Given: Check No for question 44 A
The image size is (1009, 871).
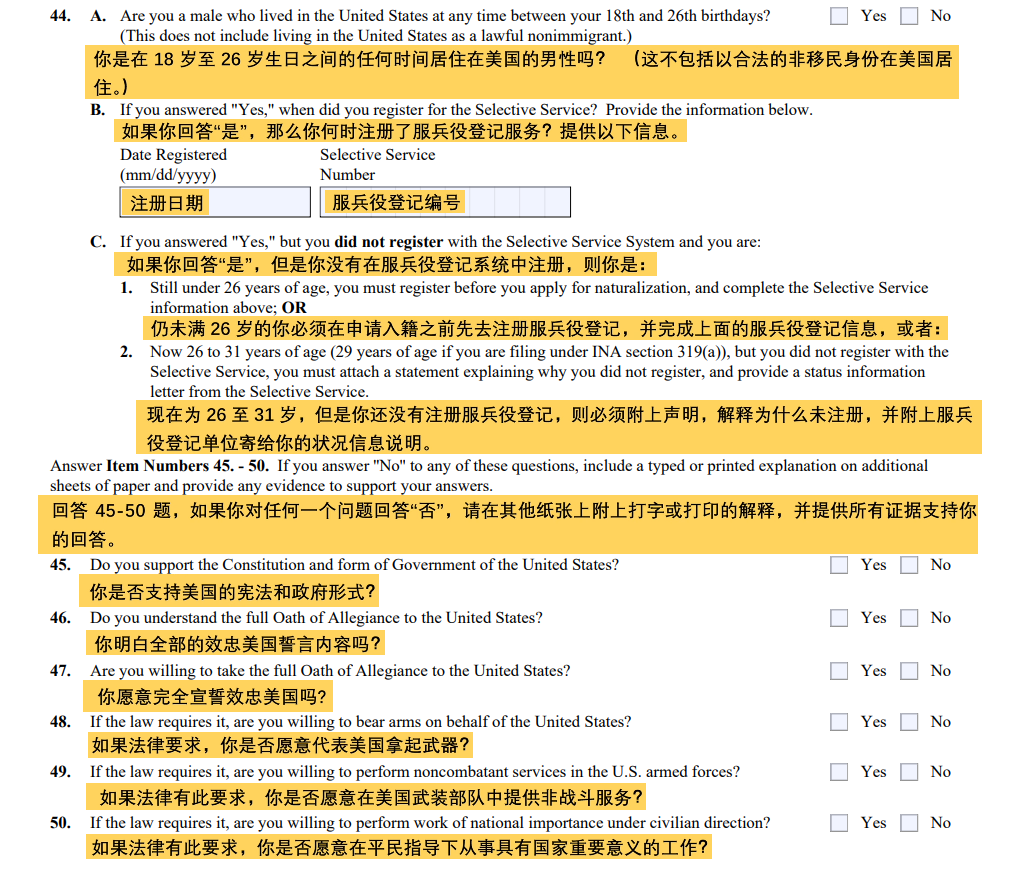Looking at the screenshot, I should [x=909, y=16].
